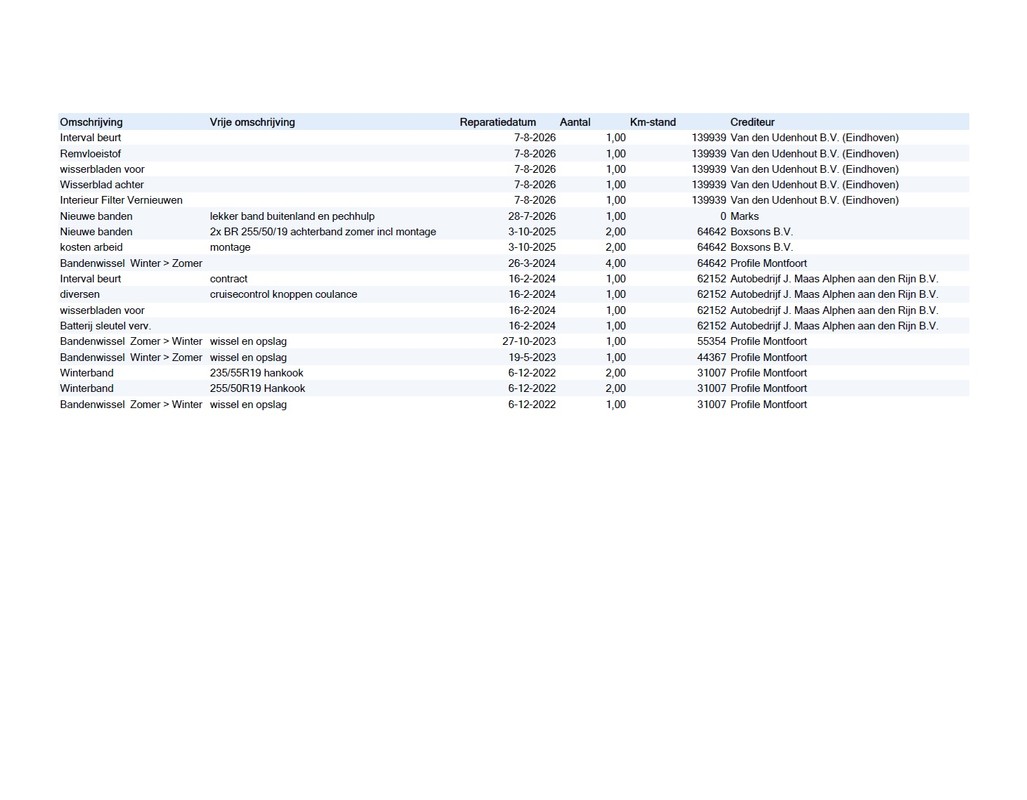1027x800 pixels.
Task: Select the km-stand value 55354
Action: pos(711,341)
